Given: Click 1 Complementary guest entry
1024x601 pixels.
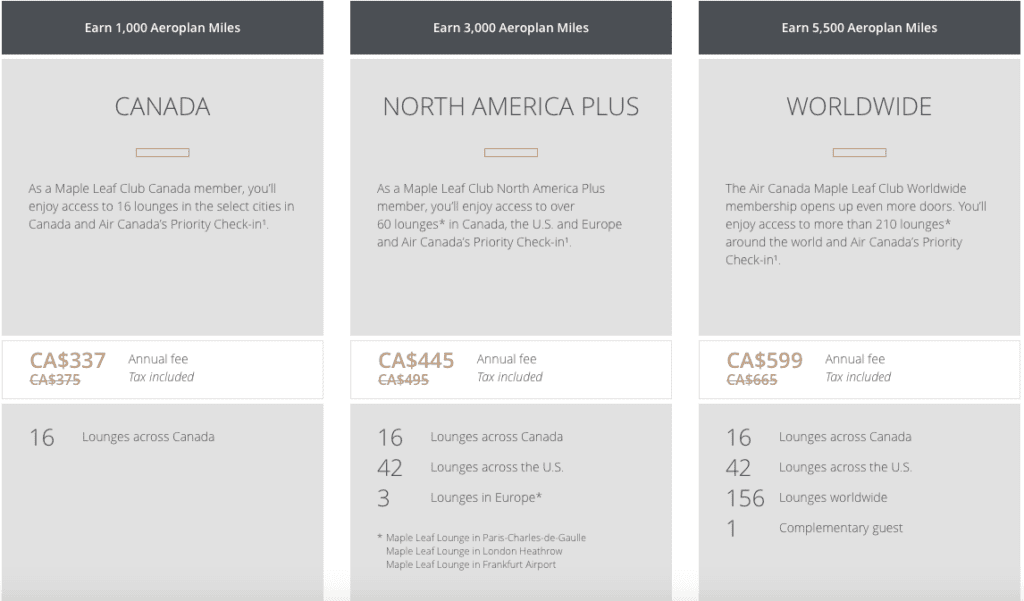Looking at the screenshot, I should (815, 528).
